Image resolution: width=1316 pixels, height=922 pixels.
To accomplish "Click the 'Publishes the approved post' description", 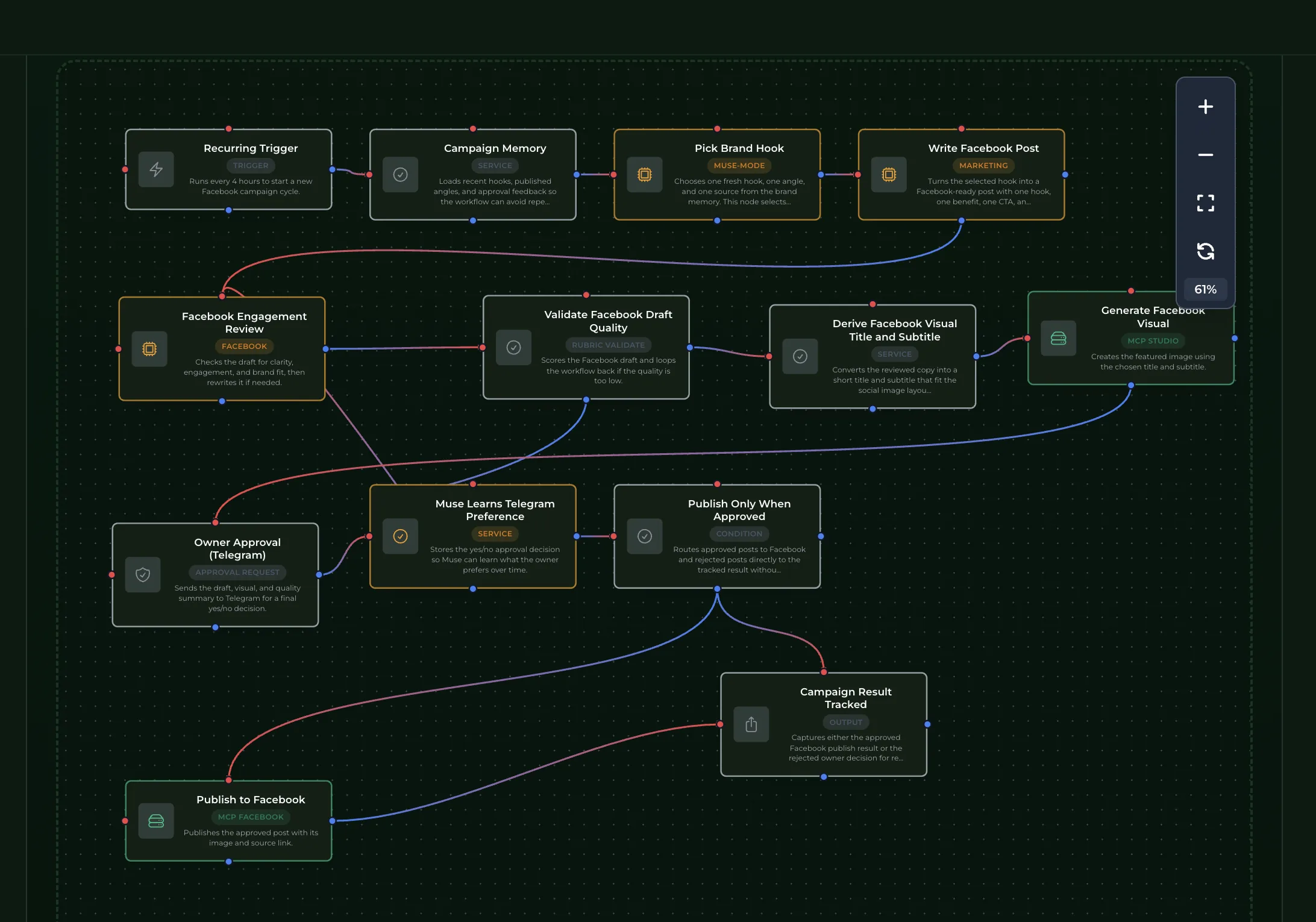I will point(251,838).
